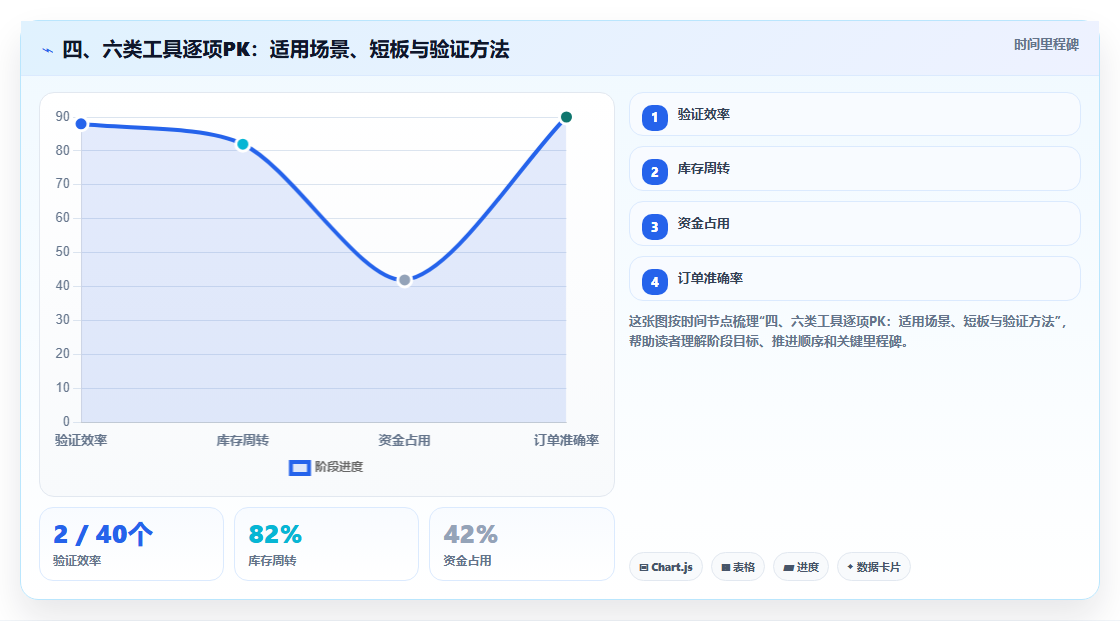This screenshot has height=621, width=1120.
Task: Click the number 3 badge for 资金占用
Action: click(654, 227)
